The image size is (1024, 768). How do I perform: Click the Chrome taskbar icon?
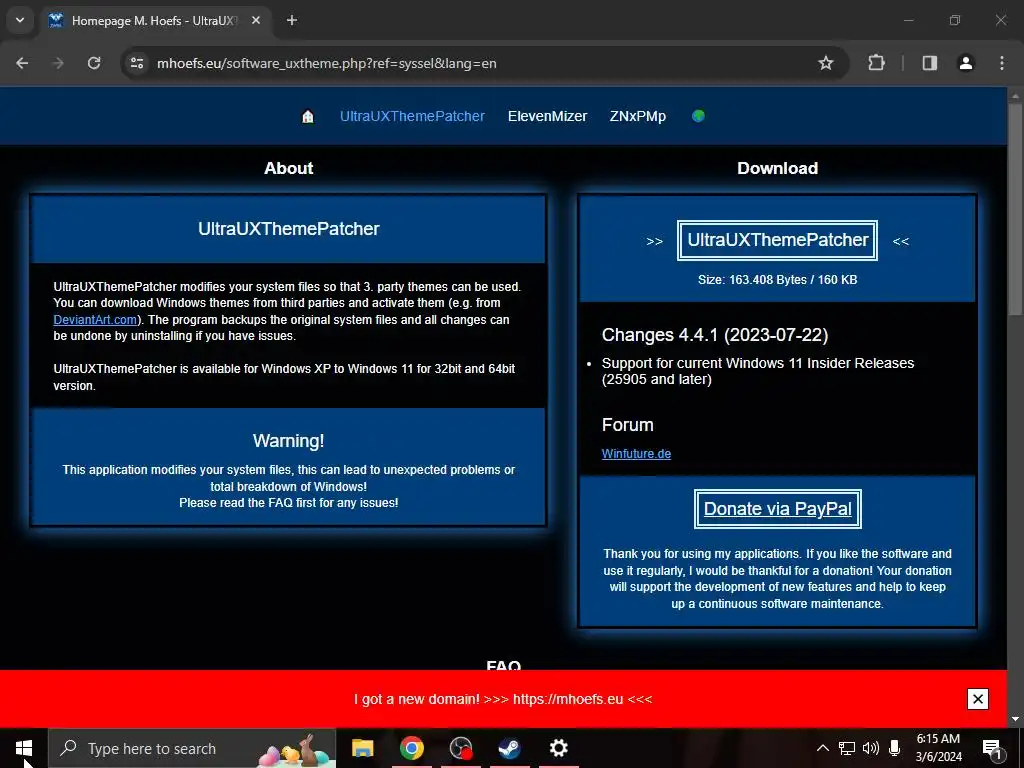tap(411, 748)
